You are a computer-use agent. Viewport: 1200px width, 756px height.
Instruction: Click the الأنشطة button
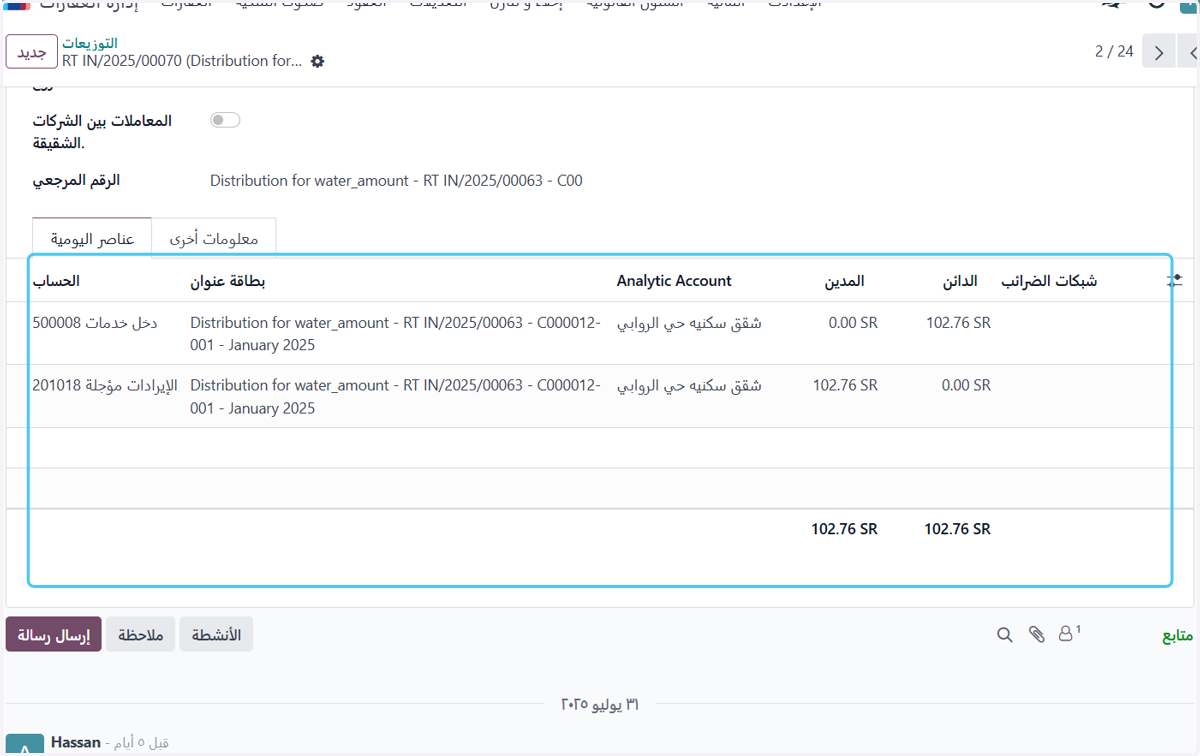click(216, 635)
